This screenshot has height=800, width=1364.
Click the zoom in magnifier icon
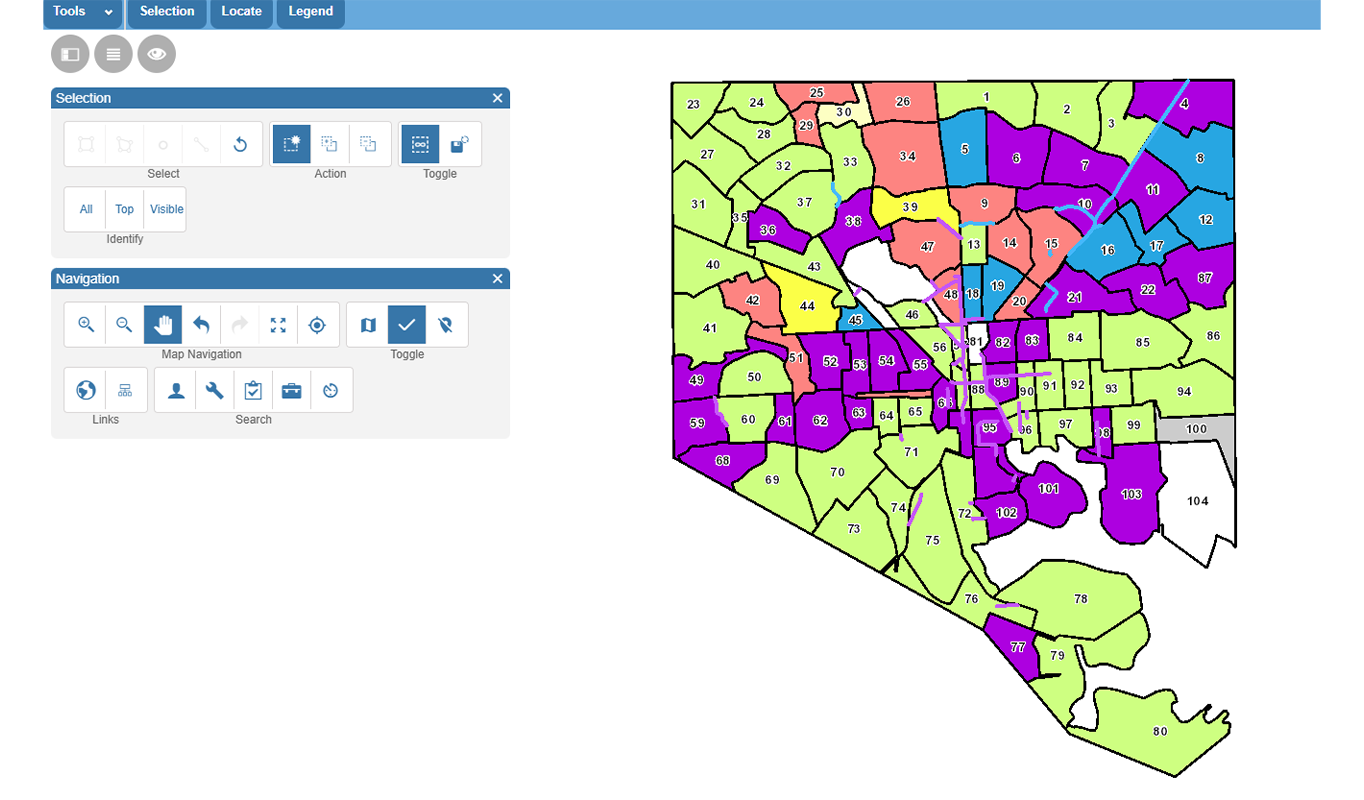pyautogui.click(x=86, y=325)
